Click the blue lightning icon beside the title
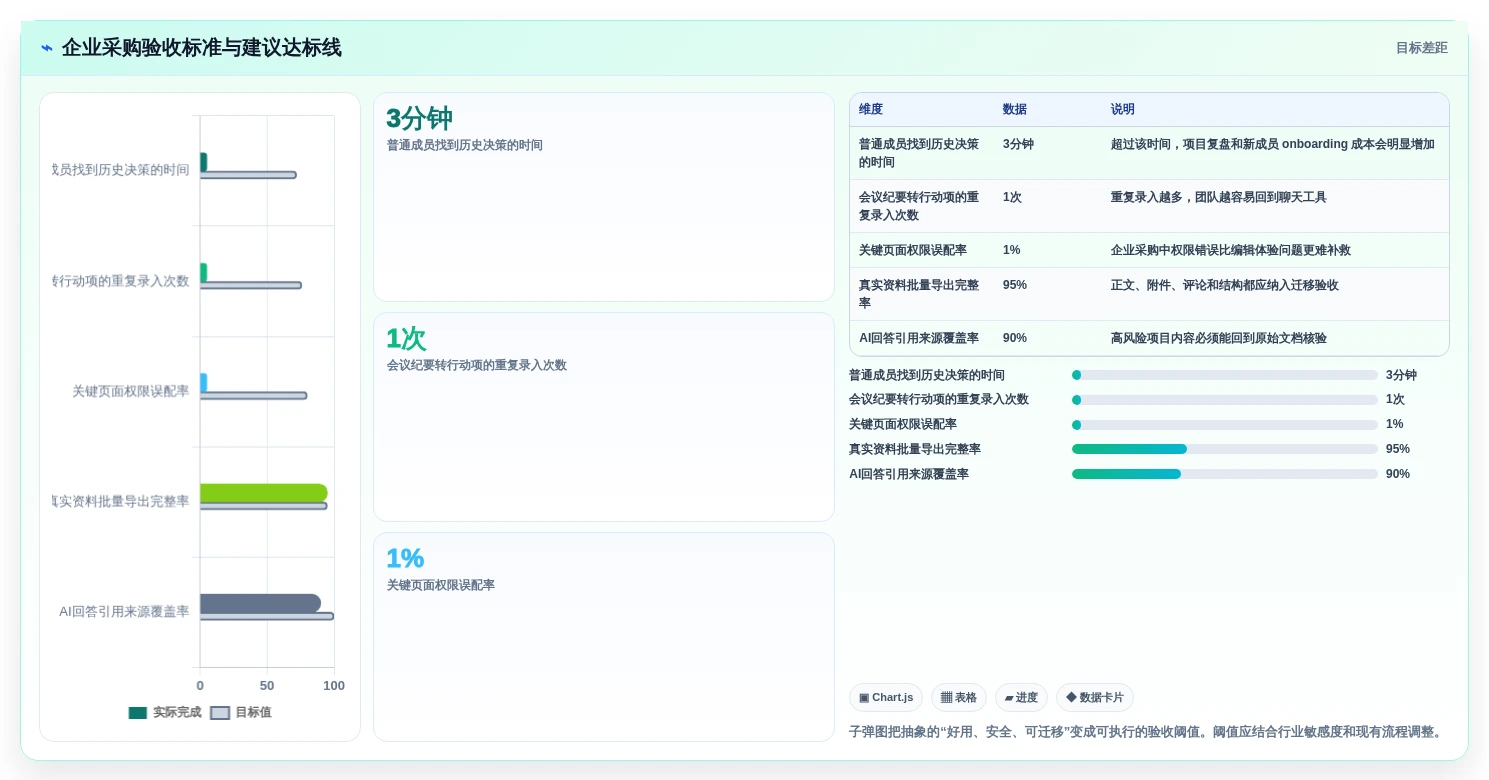1489x780 pixels. click(x=47, y=48)
